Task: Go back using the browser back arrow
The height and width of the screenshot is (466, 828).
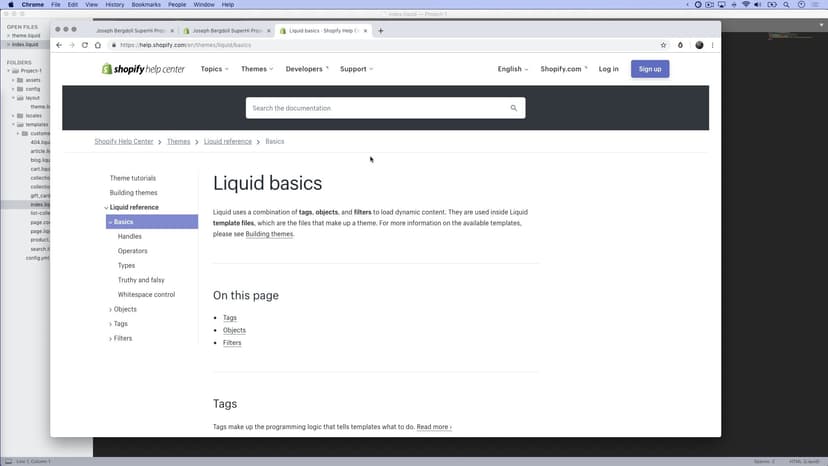Action: pyautogui.click(x=59, y=45)
